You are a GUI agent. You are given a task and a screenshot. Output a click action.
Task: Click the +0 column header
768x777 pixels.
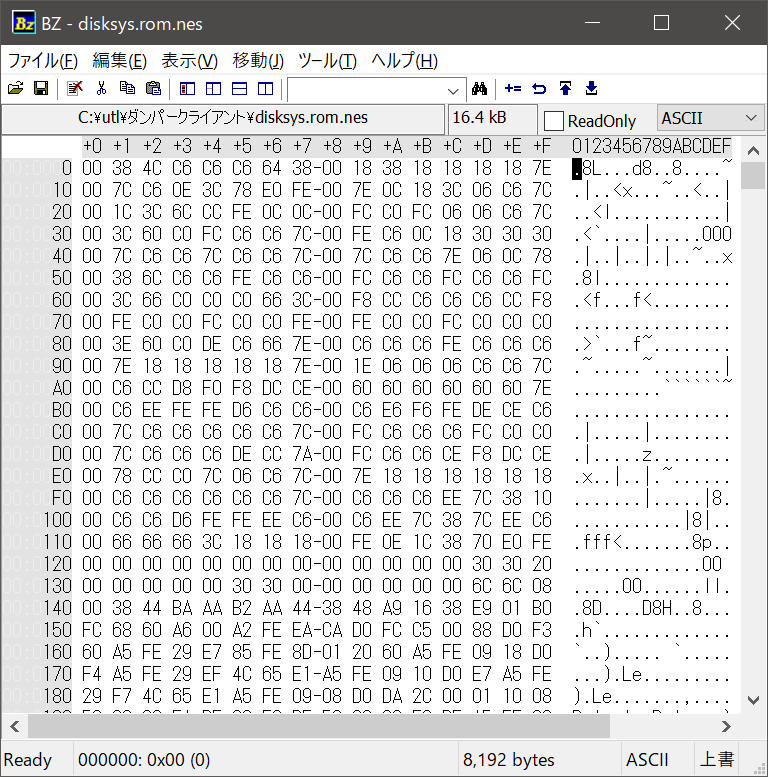92,146
